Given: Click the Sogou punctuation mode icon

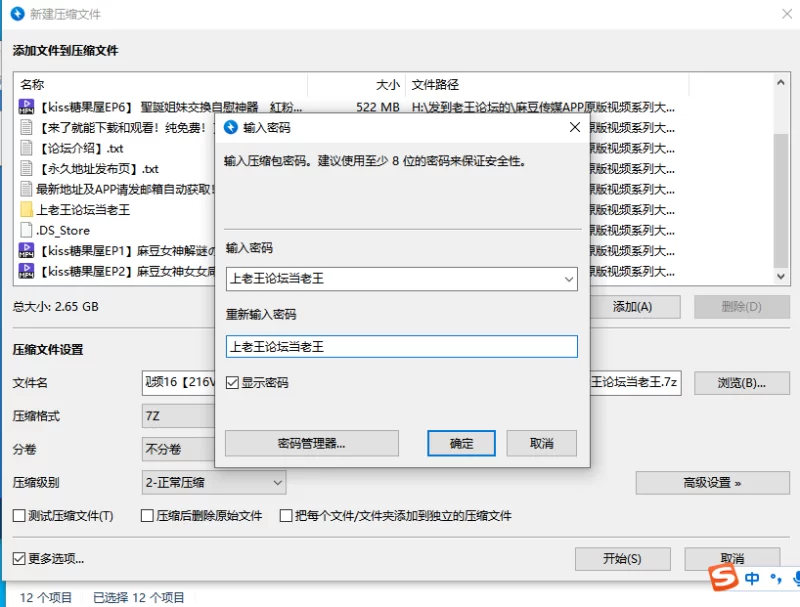Looking at the screenshot, I should coord(776,578).
